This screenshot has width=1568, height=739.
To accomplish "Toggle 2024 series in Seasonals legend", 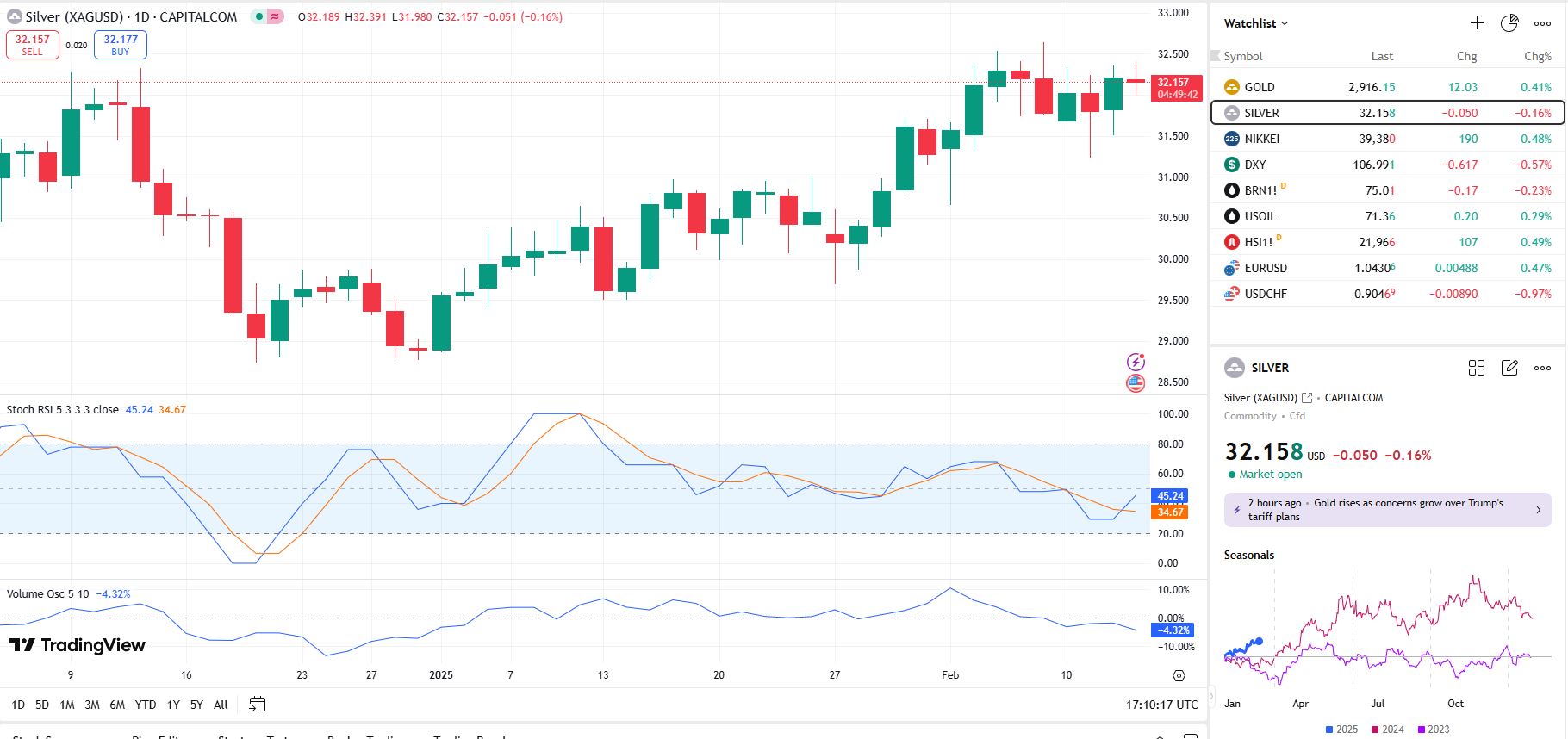I will click(x=1387, y=730).
